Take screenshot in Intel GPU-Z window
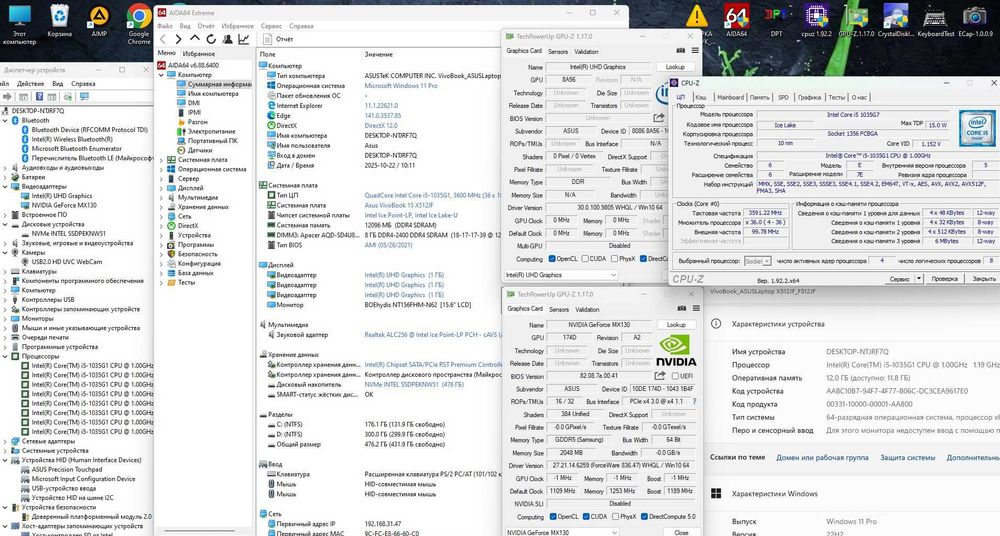1000x536 pixels. pyautogui.click(x=680, y=50)
